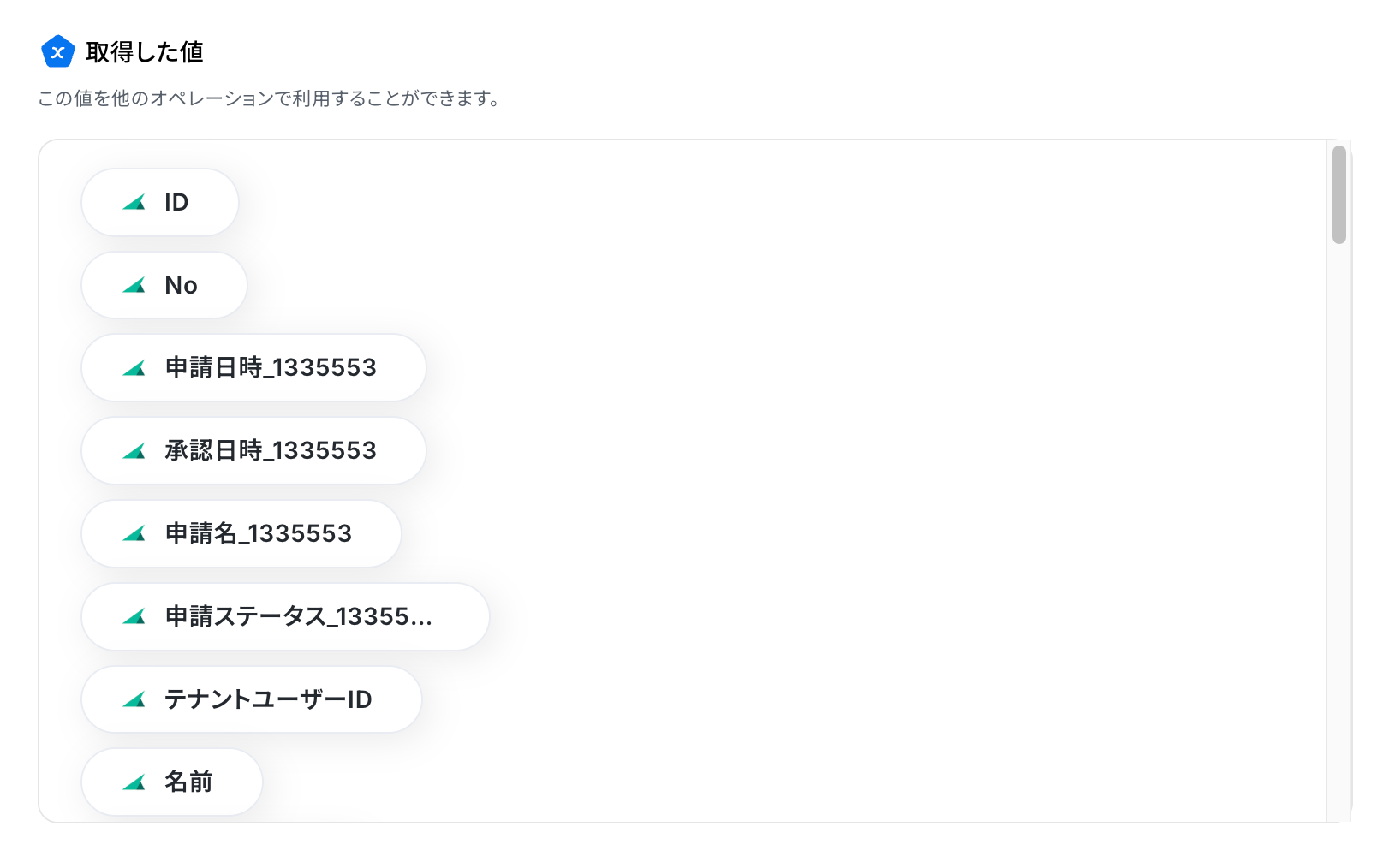The width and height of the screenshot is (1389, 868).
Task: Select the テナントユーザーID value chip
Action: pyautogui.click(x=252, y=699)
